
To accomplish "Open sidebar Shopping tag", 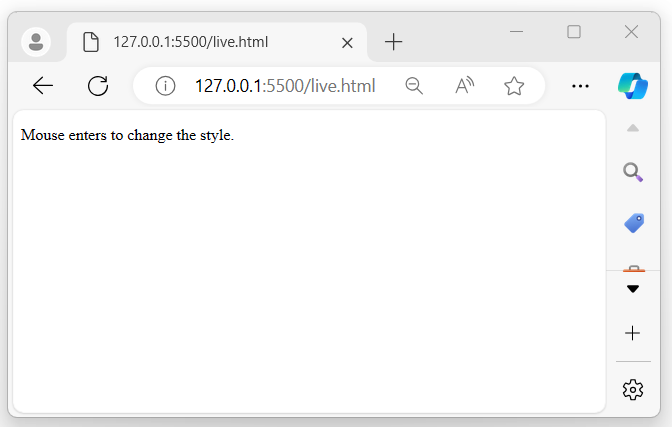I will (633, 223).
